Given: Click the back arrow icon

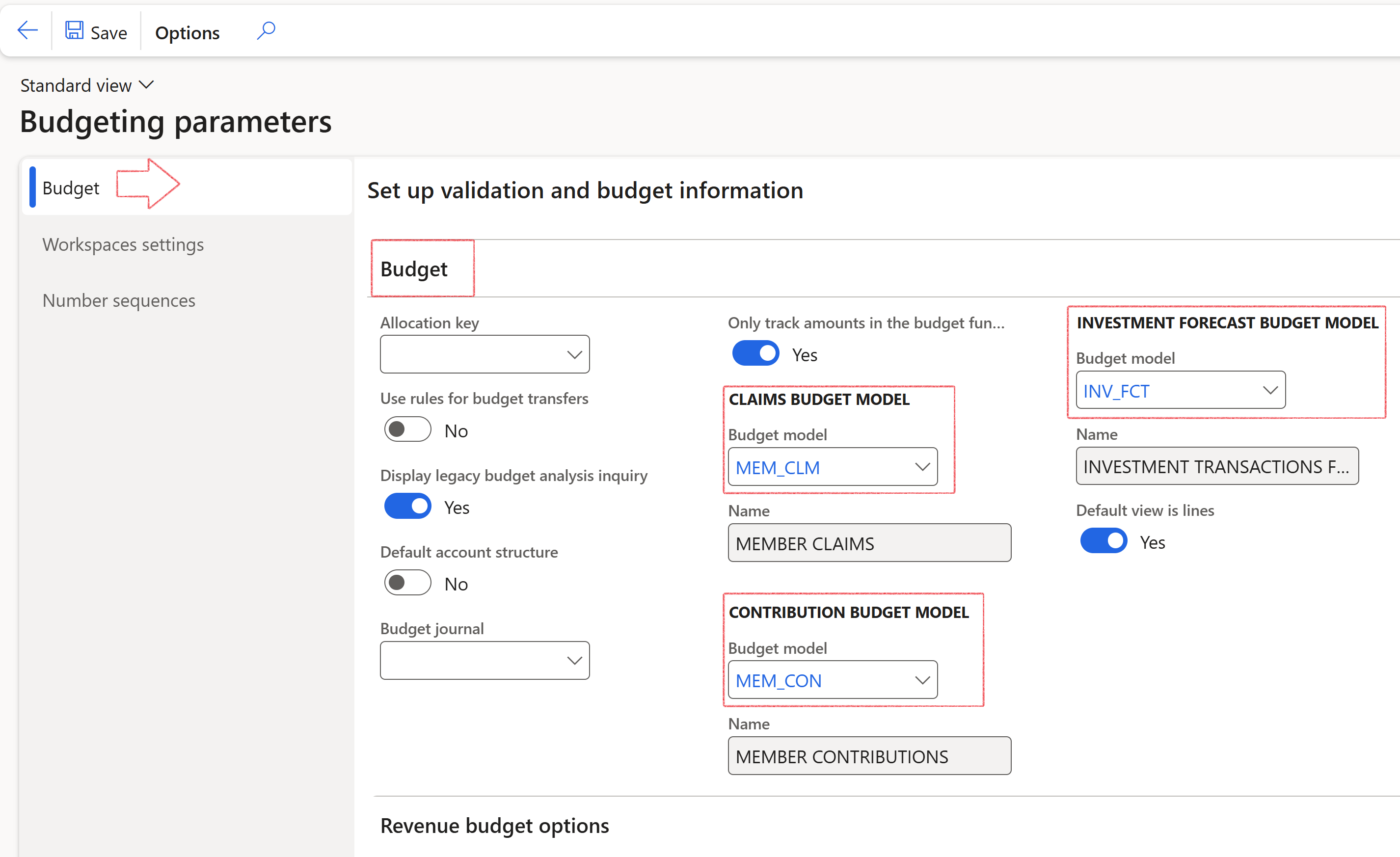Looking at the screenshot, I should click(27, 31).
